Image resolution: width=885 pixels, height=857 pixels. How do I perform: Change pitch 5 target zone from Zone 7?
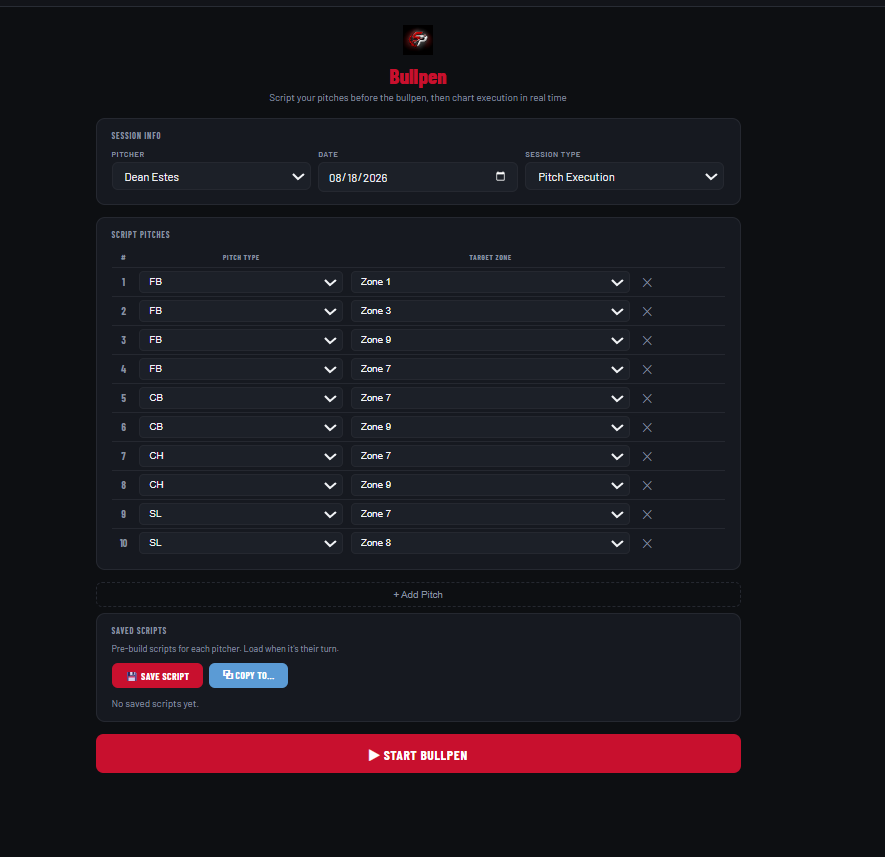click(490, 398)
